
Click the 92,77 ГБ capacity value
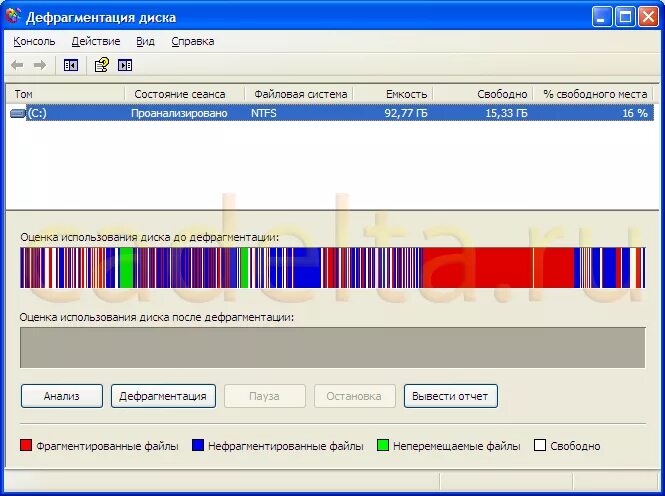(406, 113)
